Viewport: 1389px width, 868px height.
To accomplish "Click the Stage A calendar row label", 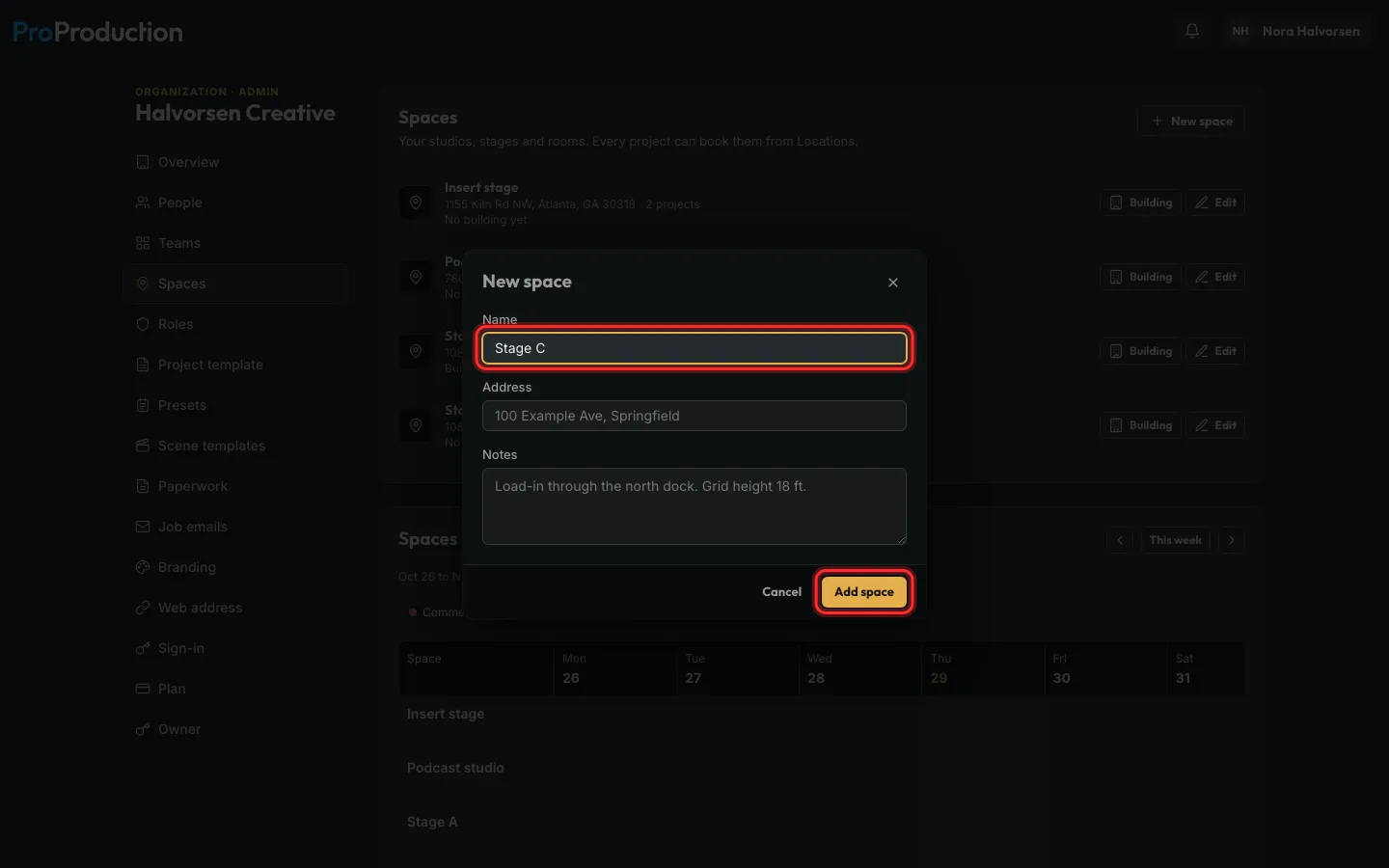I will 432,822.
